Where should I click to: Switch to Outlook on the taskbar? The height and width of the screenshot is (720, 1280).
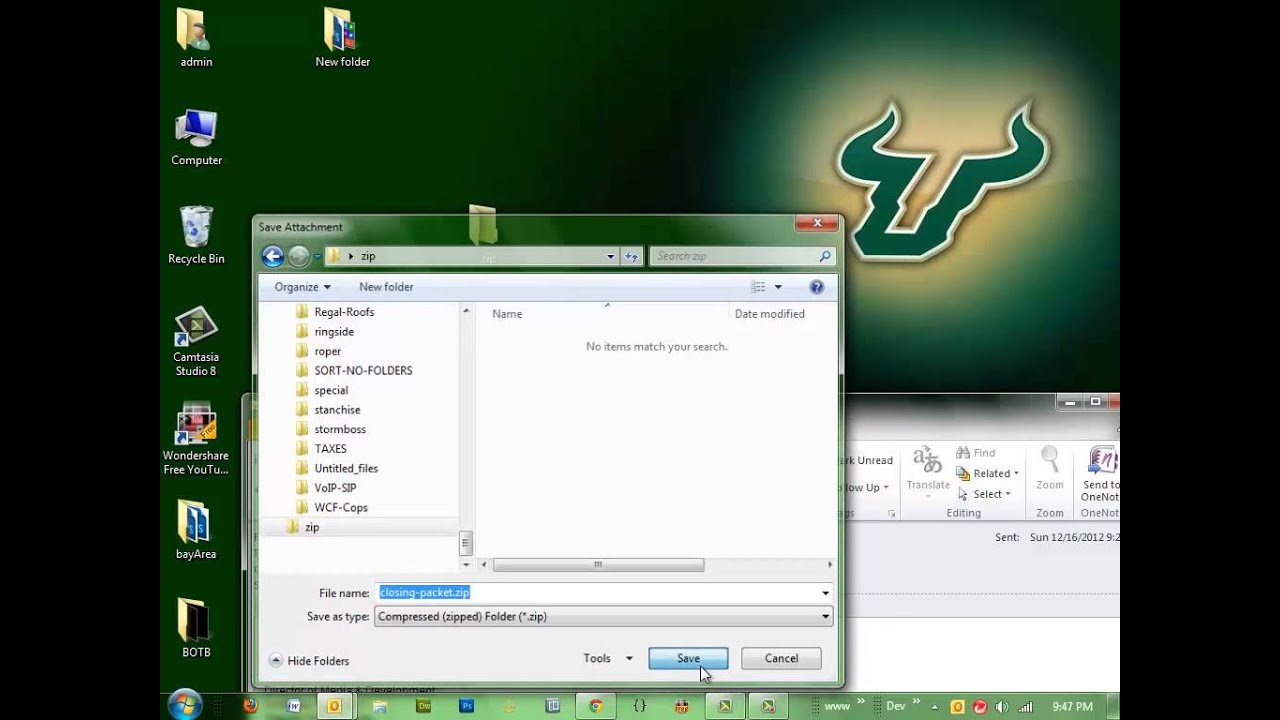(x=334, y=705)
